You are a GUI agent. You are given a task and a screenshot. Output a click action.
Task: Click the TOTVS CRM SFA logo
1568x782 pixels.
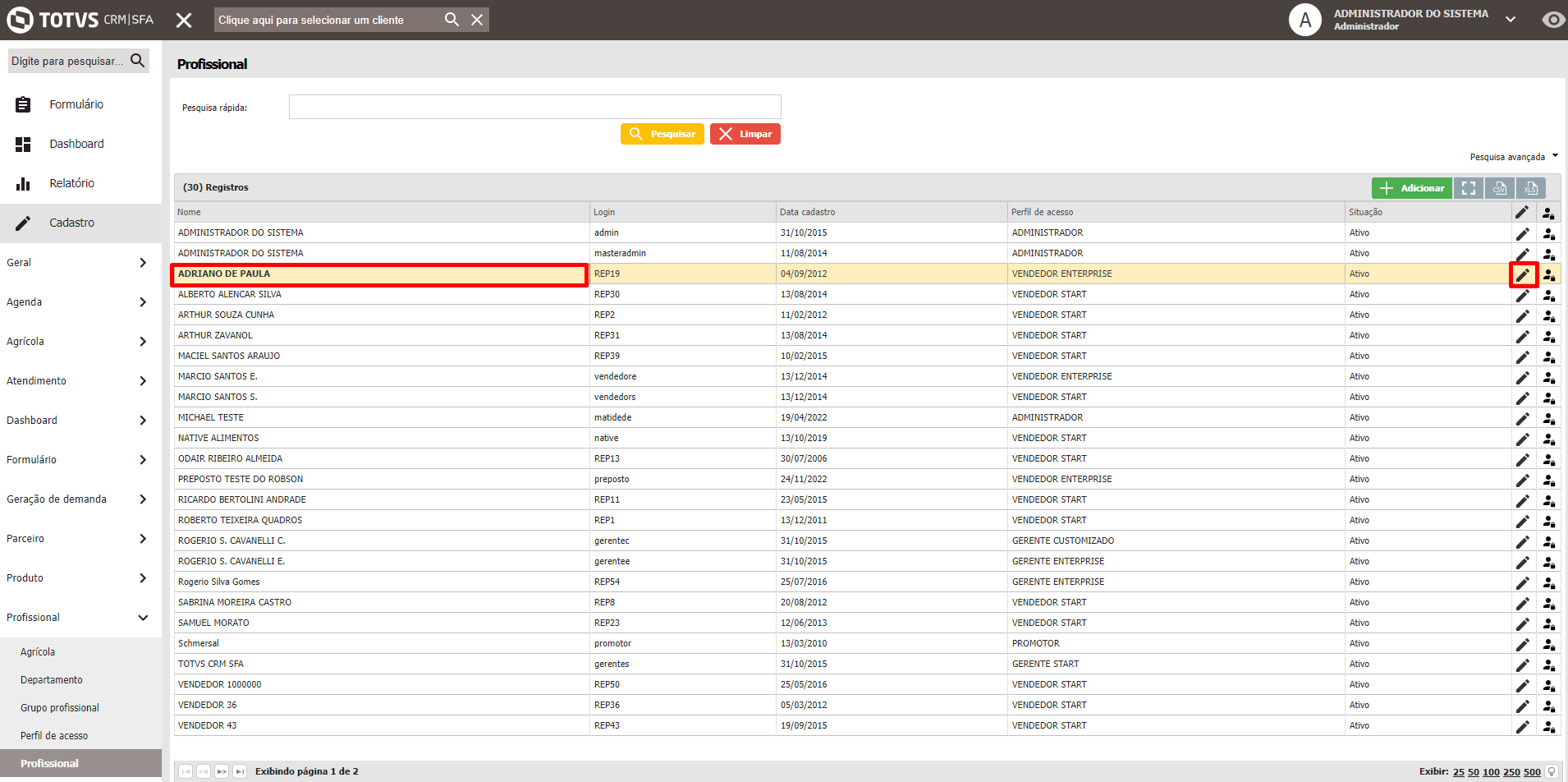pos(80,20)
